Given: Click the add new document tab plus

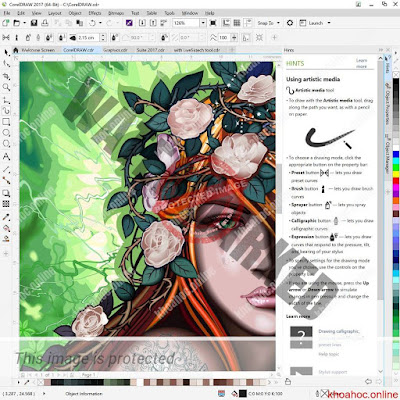Looking at the screenshot, I should (232, 50).
